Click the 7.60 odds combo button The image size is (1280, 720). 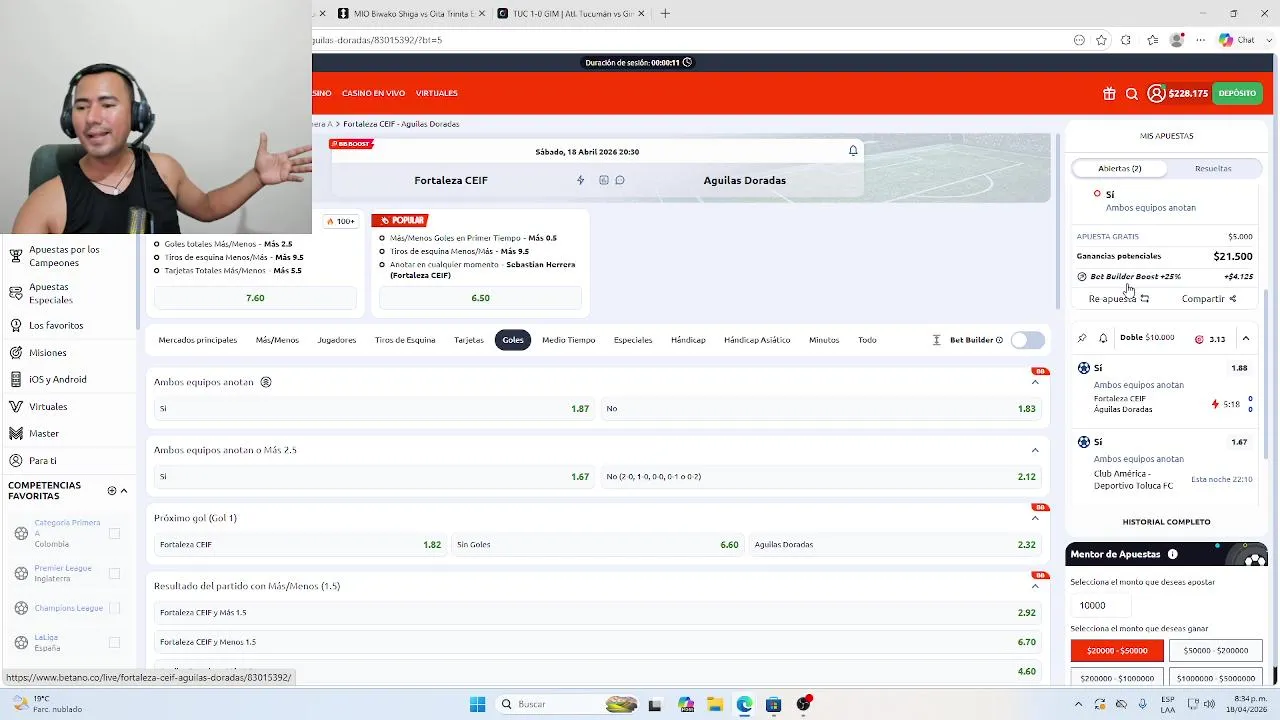[x=255, y=298]
